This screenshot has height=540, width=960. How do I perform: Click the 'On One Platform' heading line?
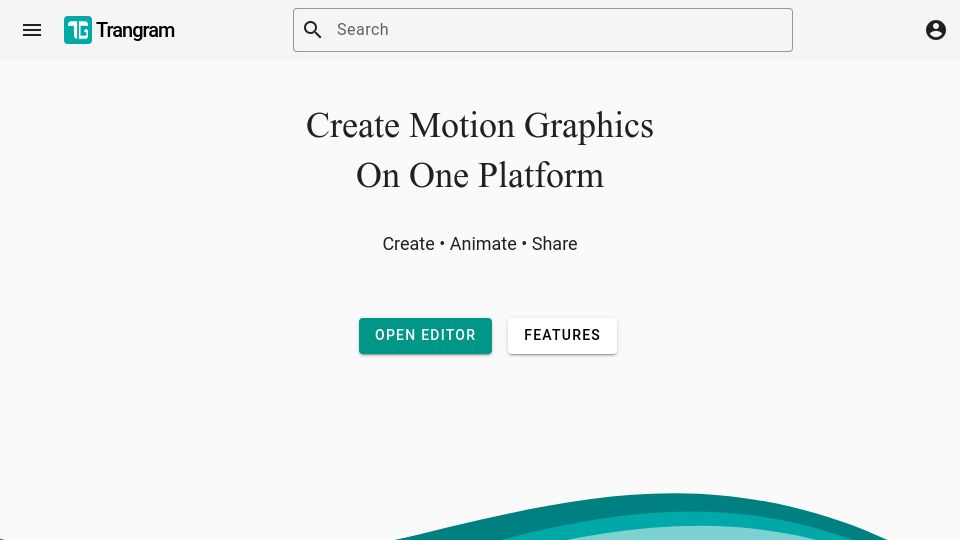pos(480,176)
